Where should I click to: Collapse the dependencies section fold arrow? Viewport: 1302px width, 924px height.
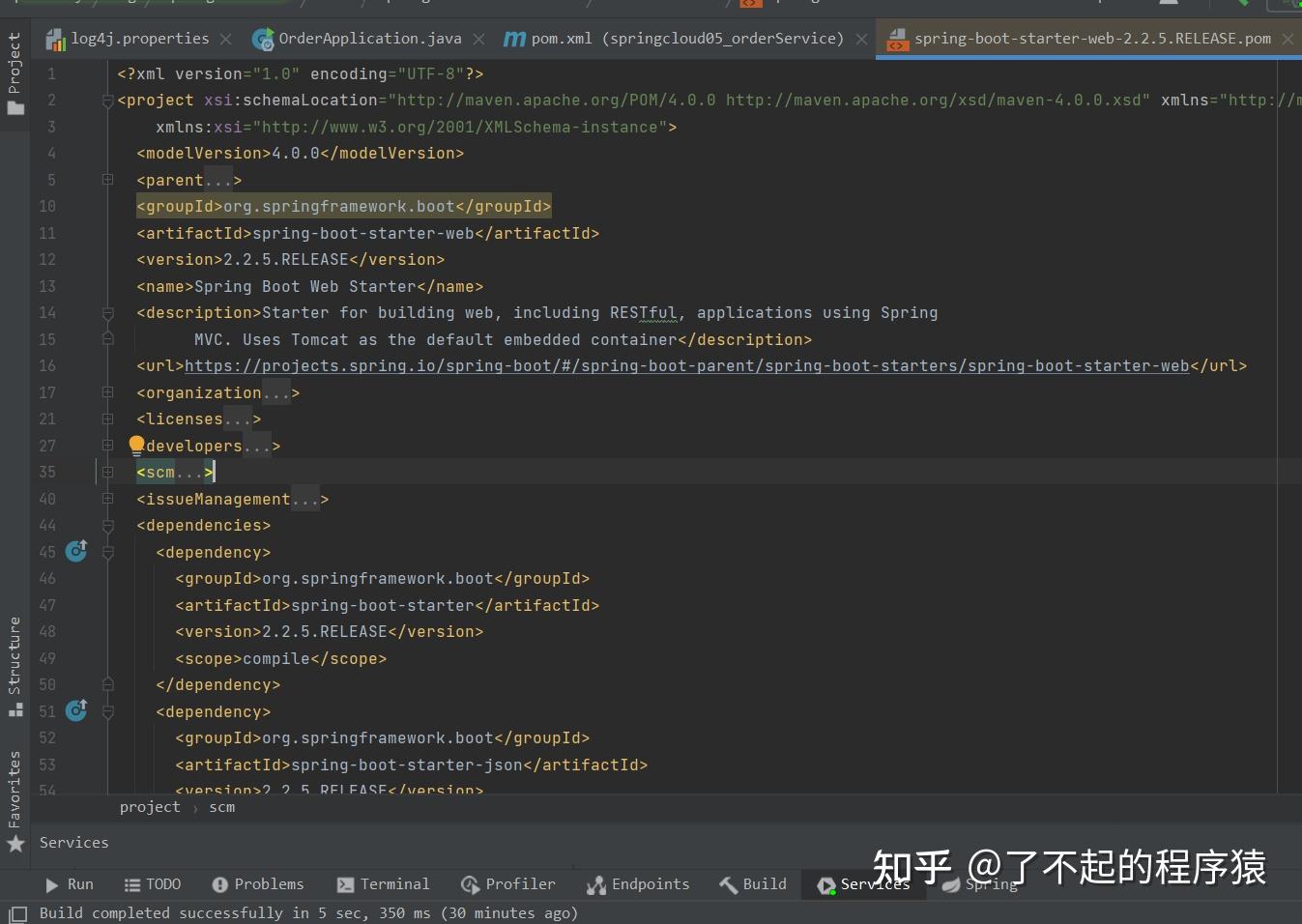tap(107, 525)
